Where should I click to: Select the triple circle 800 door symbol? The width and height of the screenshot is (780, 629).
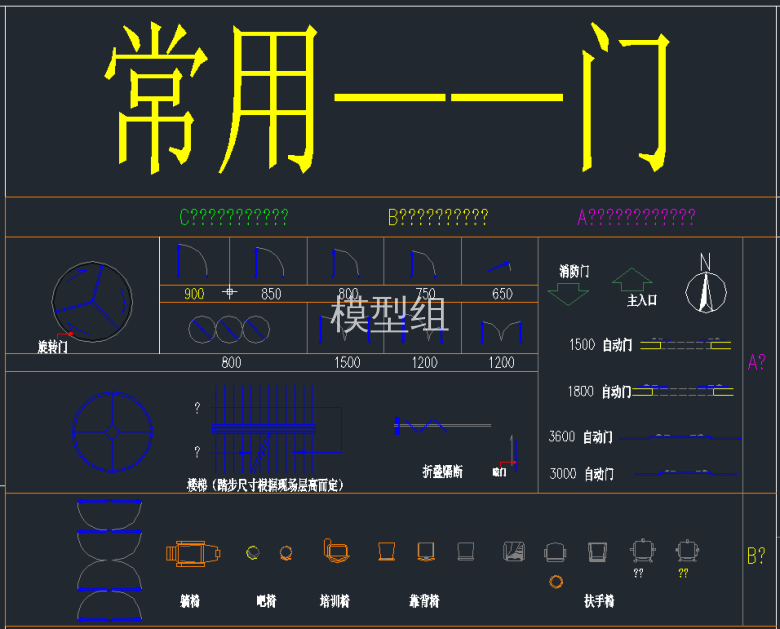pos(230,328)
